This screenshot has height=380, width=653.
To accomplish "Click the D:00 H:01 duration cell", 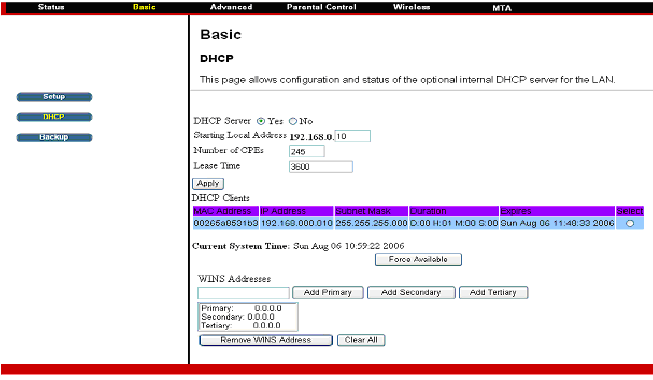I will 454,223.
